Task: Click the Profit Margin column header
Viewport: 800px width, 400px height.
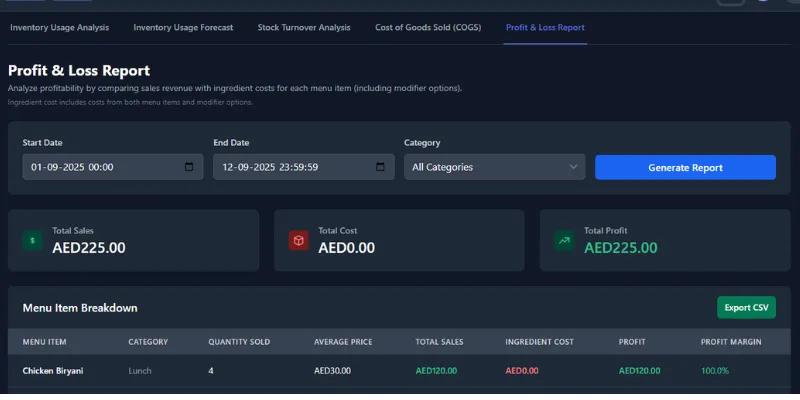Action: point(731,342)
